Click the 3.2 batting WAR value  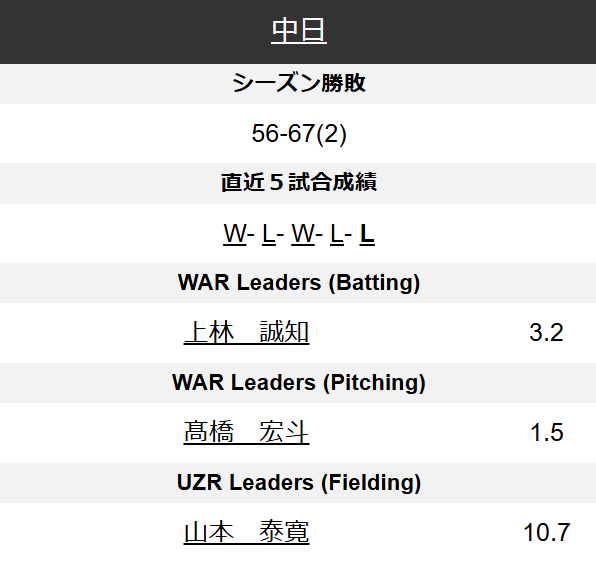pyautogui.click(x=546, y=333)
